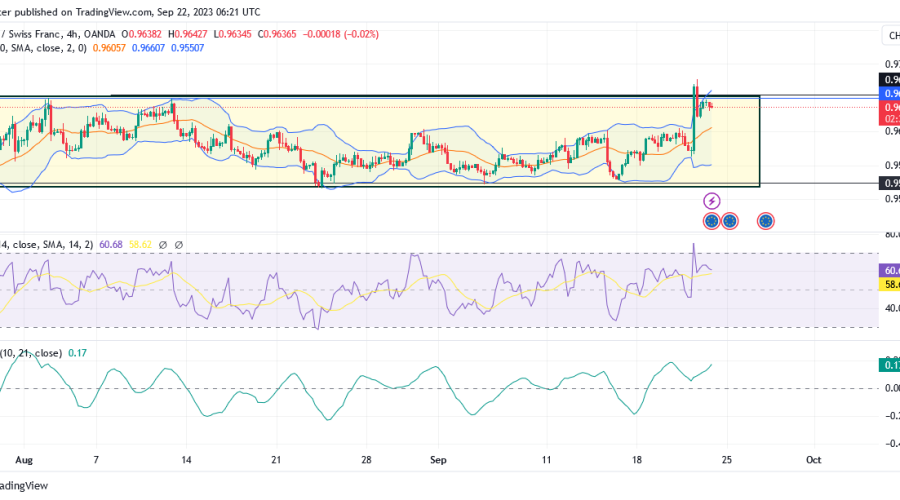Click the 'Aug' date on time axis
Screen dimensions: 900x500
click(24, 460)
